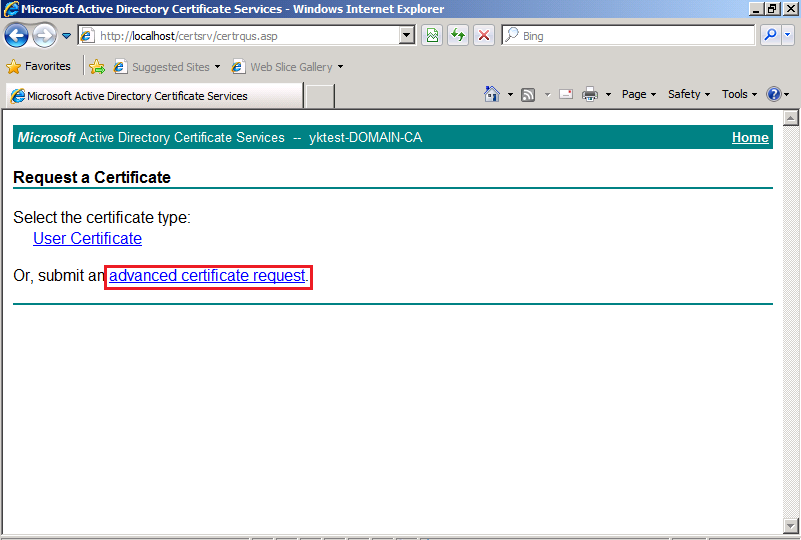Open the advanced certificate request link
The height and width of the screenshot is (540, 801).
click(x=207, y=275)
